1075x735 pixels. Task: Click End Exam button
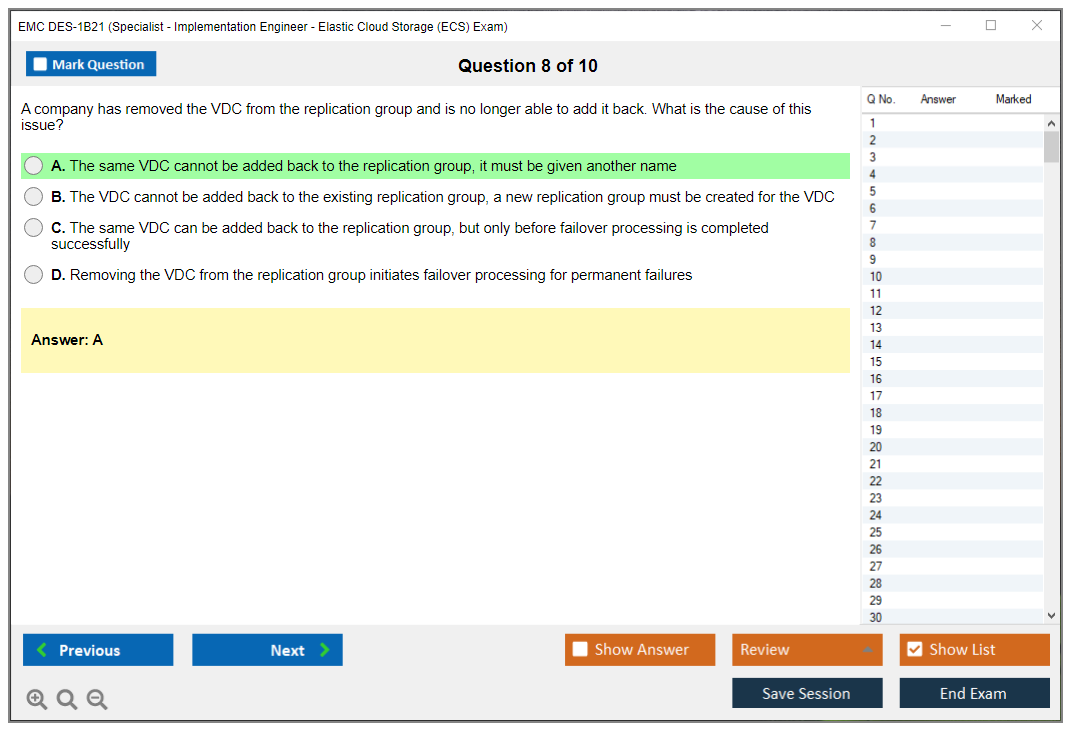[x=974, y=693]
